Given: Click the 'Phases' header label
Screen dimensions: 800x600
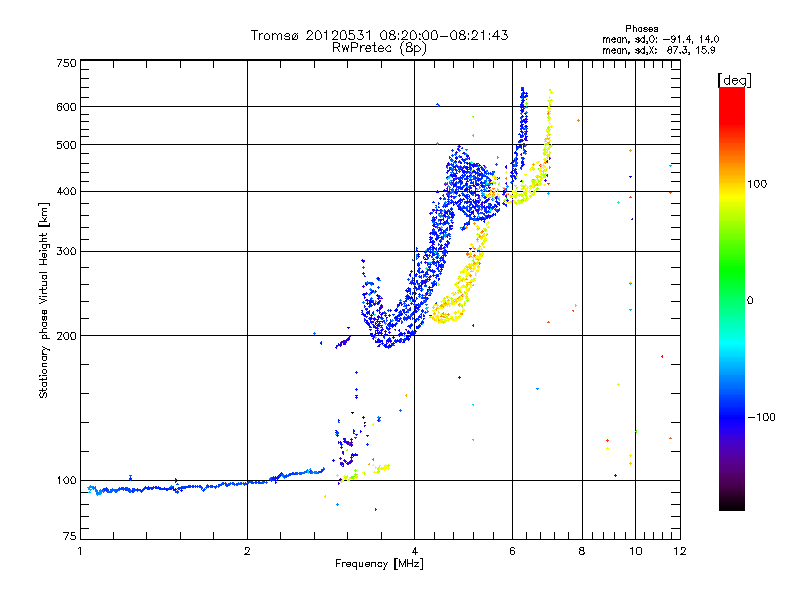Looking at the screenshot, I should (x=642, y=29).
